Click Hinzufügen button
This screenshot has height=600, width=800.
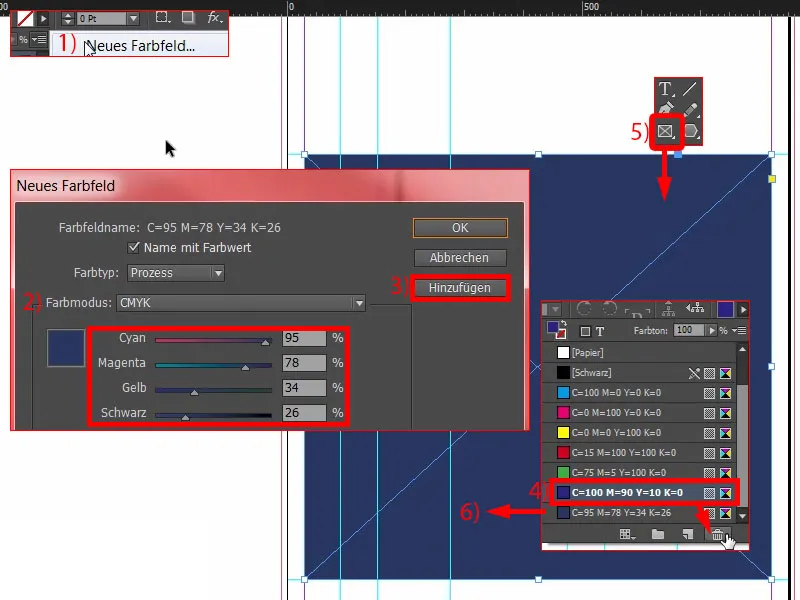[460, 288]
